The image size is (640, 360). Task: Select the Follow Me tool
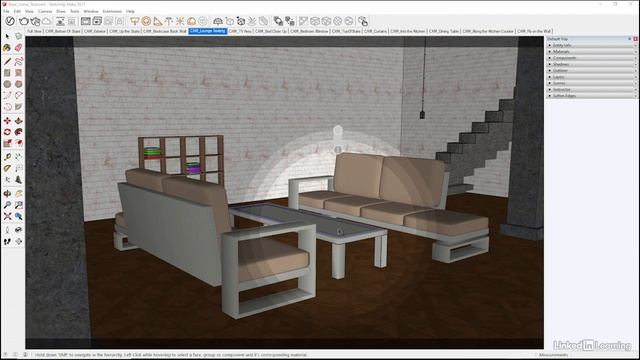point(18,132)
